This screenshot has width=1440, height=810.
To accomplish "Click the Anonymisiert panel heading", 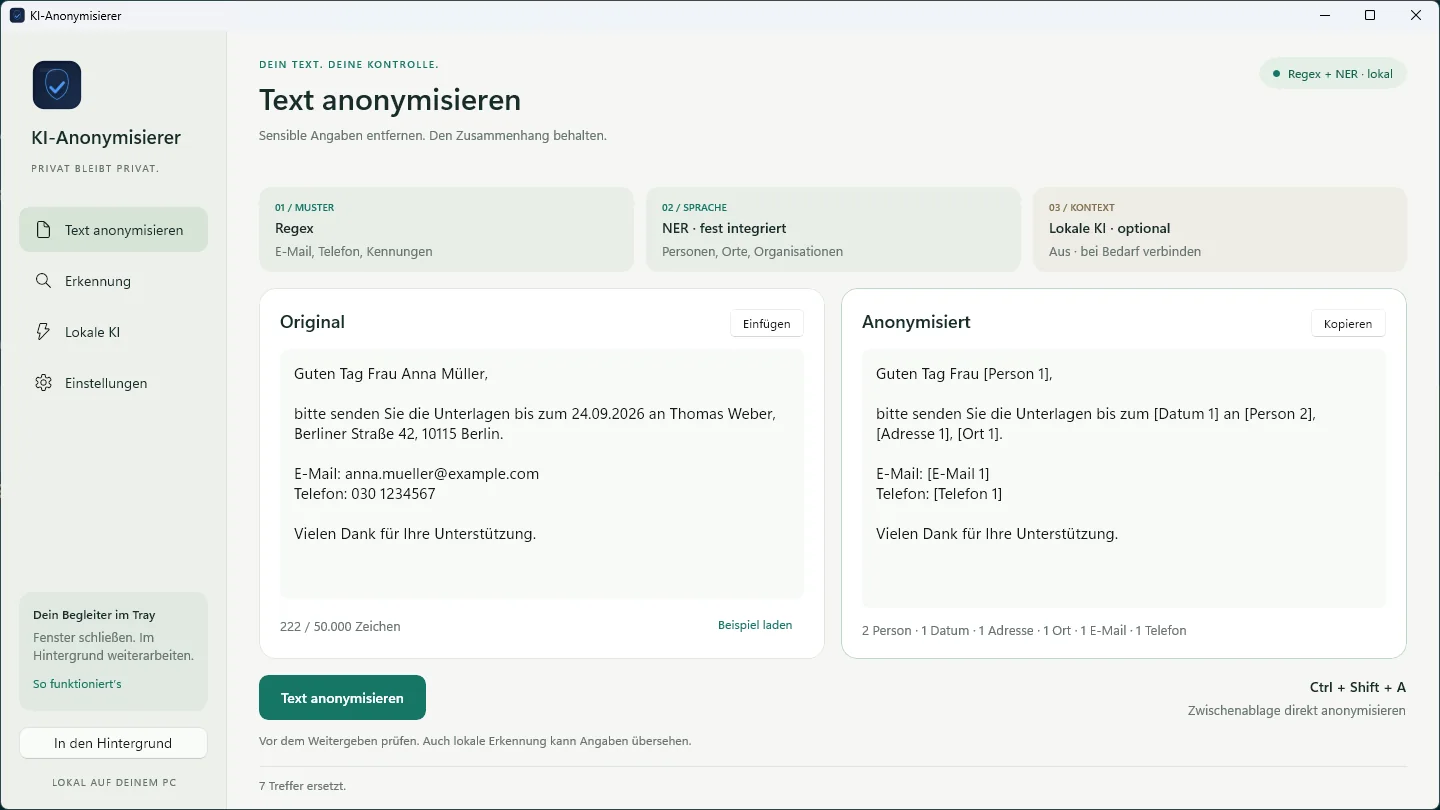I will 916,322.
